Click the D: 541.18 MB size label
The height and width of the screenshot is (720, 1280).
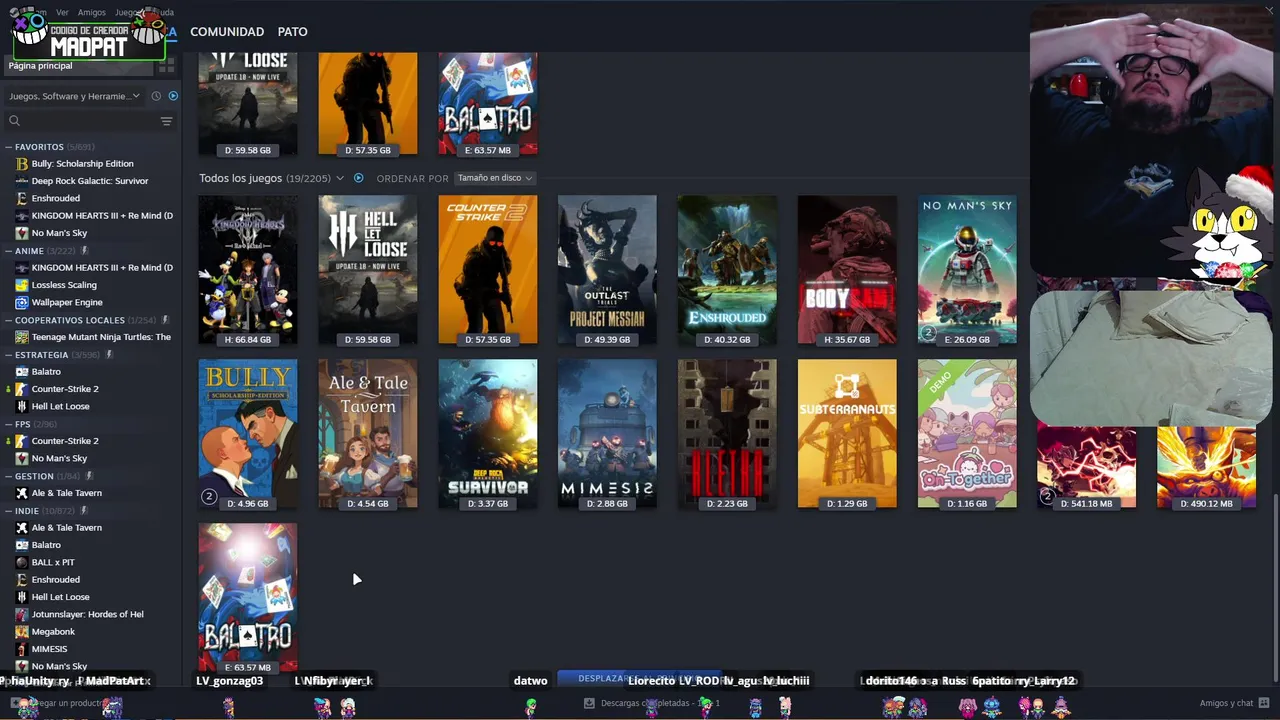click(1087, 504)
